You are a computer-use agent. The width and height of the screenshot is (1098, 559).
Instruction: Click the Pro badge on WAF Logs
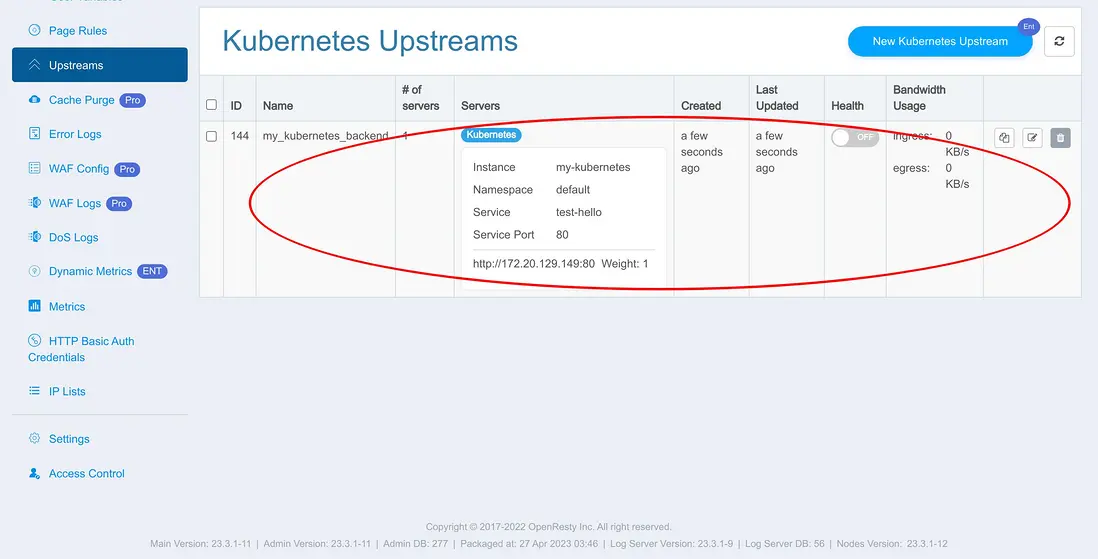119,203
